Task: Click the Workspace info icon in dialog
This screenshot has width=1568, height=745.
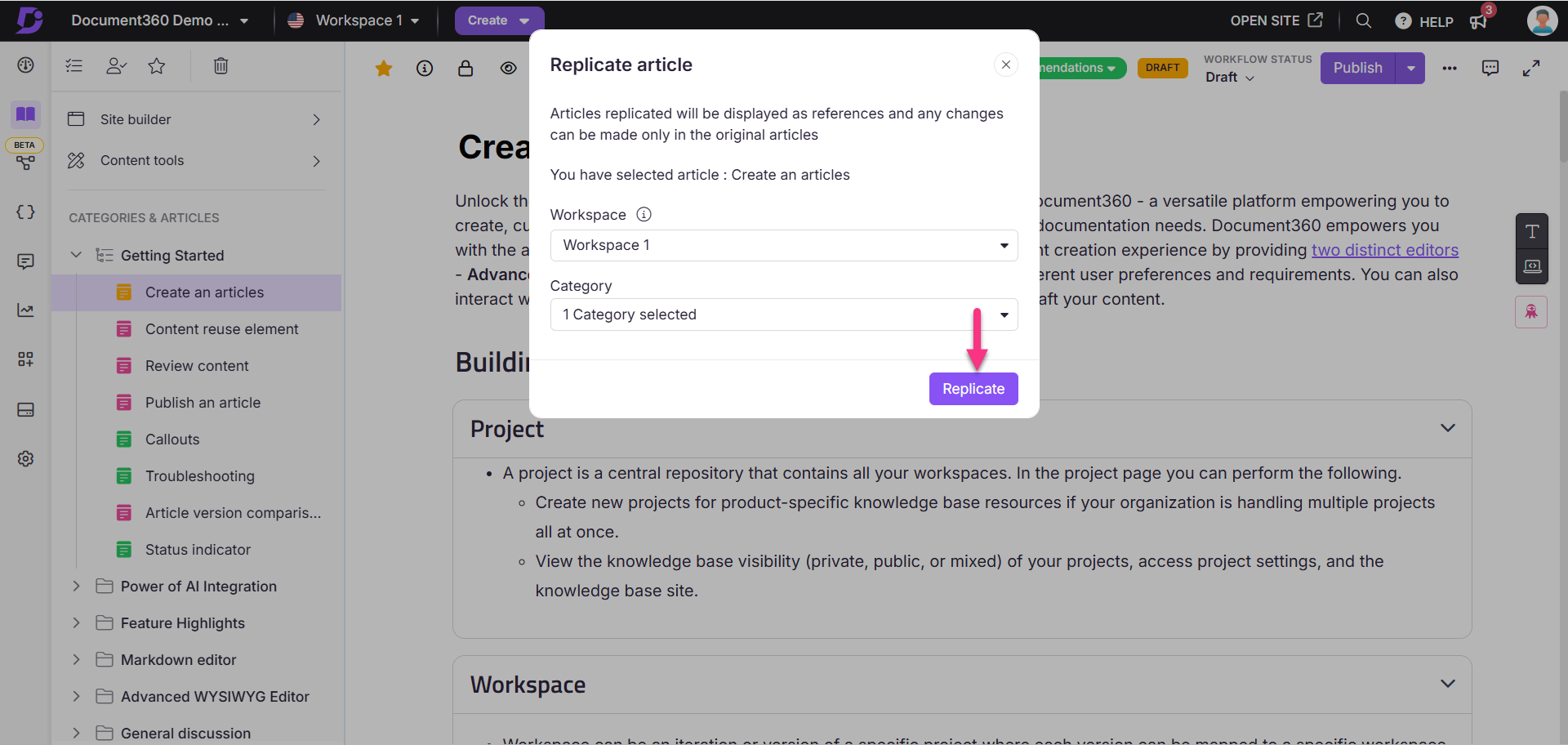Action: 644,215
